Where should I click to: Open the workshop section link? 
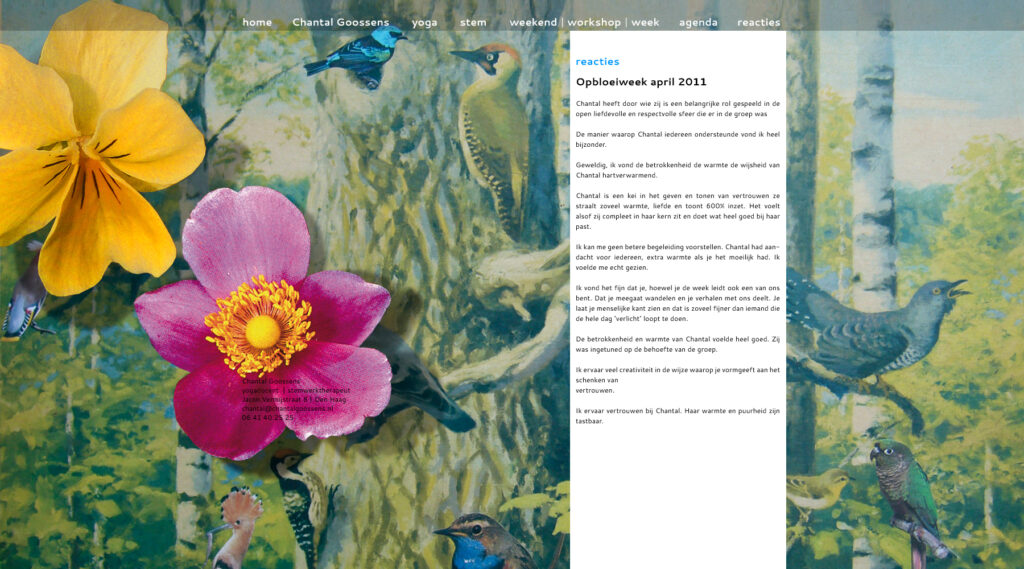pyautogui.click(x=594, y=22)
